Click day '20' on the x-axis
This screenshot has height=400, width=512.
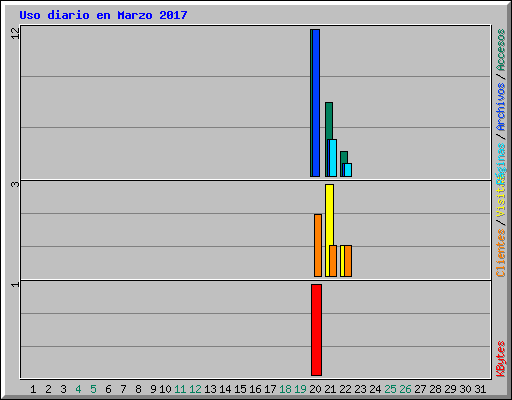pyautogui.click(x=315, y=389)
